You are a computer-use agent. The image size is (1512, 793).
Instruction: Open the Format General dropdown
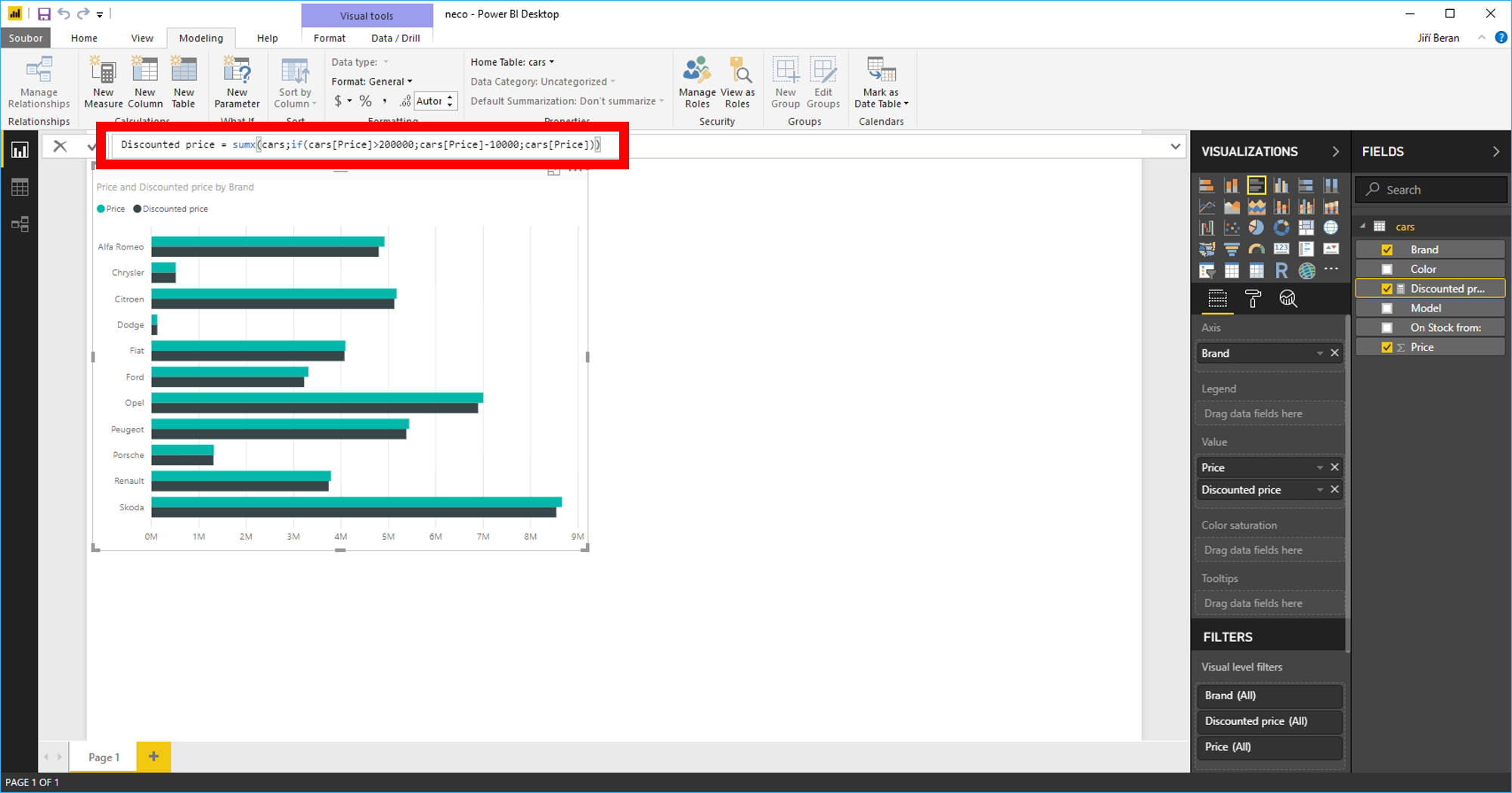pyautogui.click(x=372, y=82)
